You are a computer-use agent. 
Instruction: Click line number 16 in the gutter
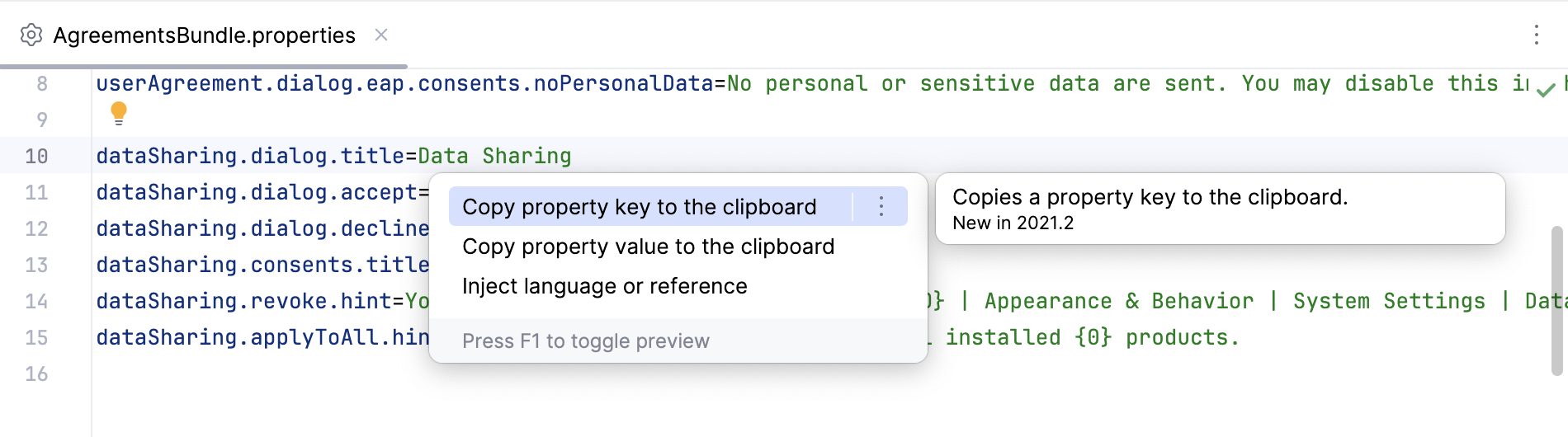(x=36, y=374)
